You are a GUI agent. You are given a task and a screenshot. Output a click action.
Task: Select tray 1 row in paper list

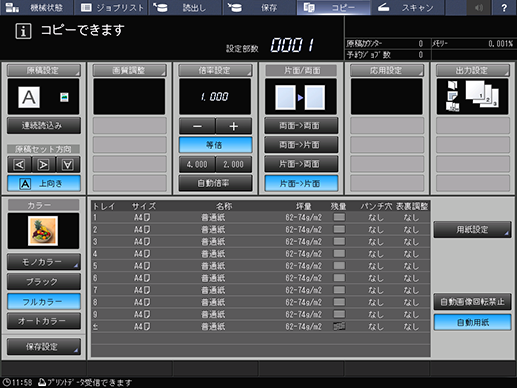click(260, 218)
